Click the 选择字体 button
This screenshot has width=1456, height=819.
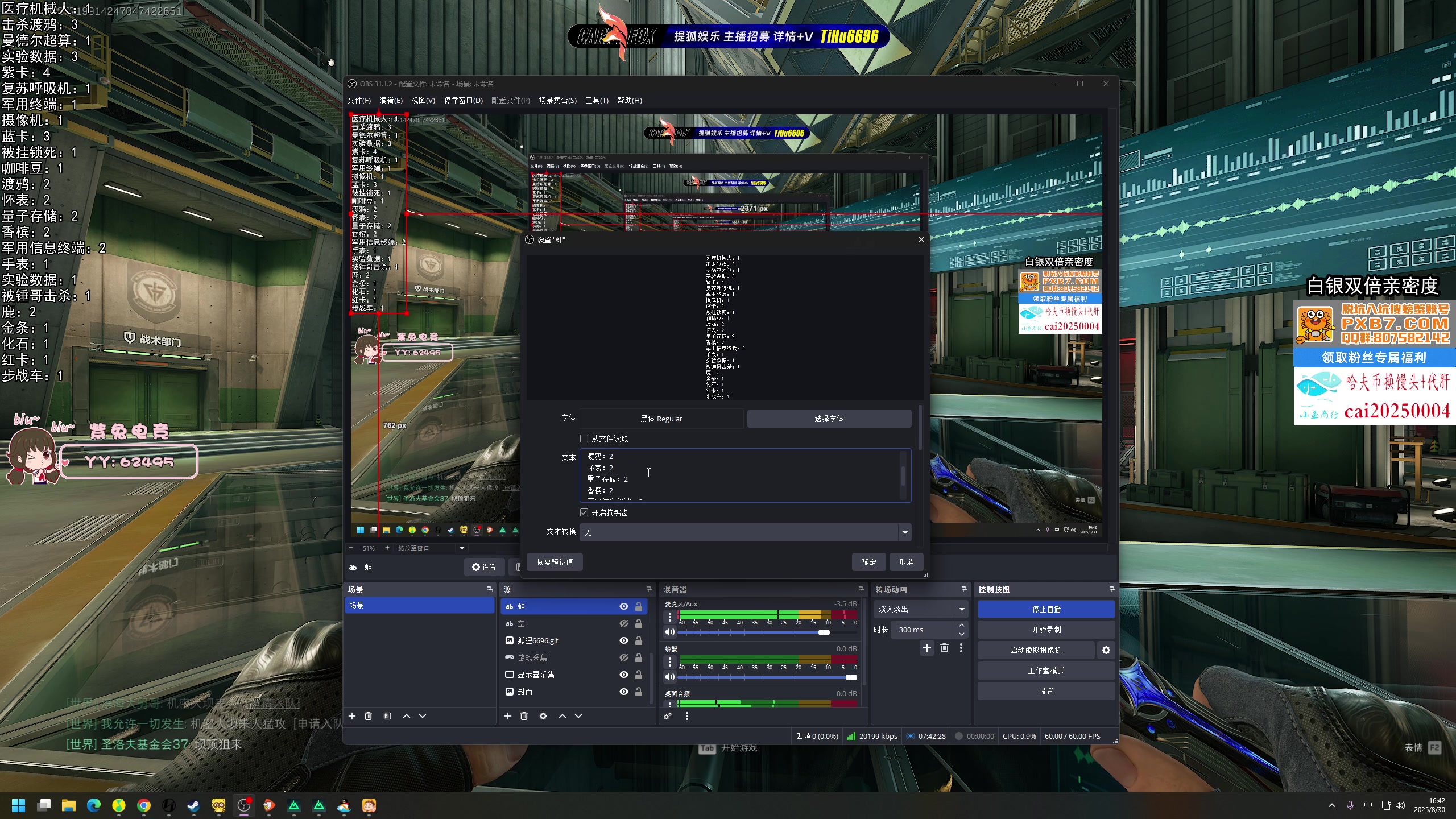829,419
